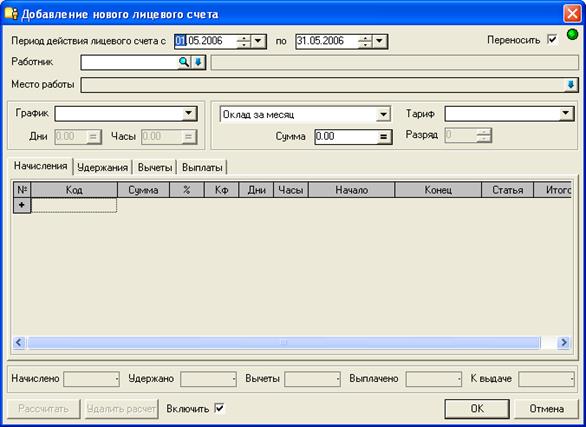Click end date spinner arrows

(x=365, y=41)
